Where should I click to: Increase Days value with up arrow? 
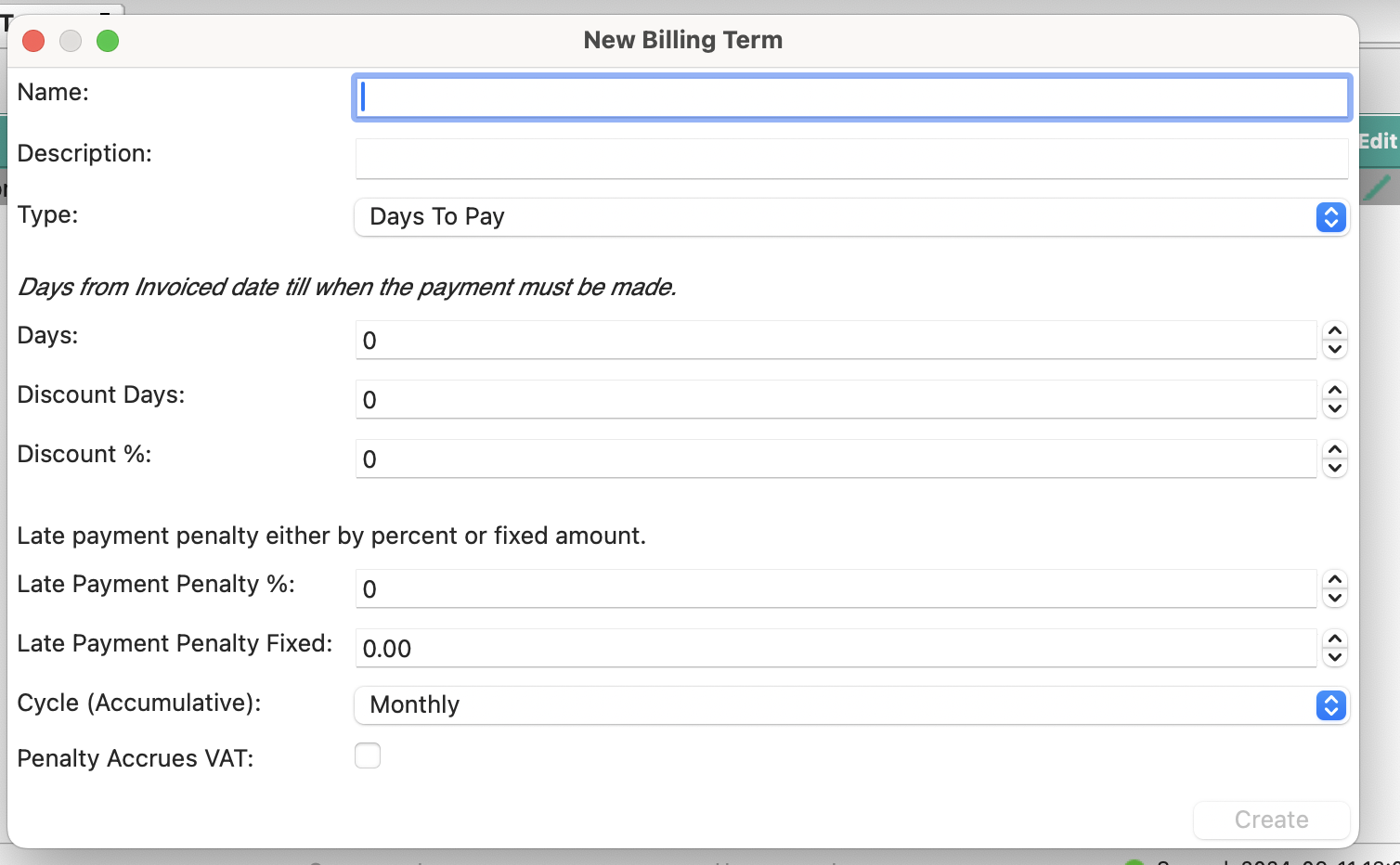(x=1335, y=331)
